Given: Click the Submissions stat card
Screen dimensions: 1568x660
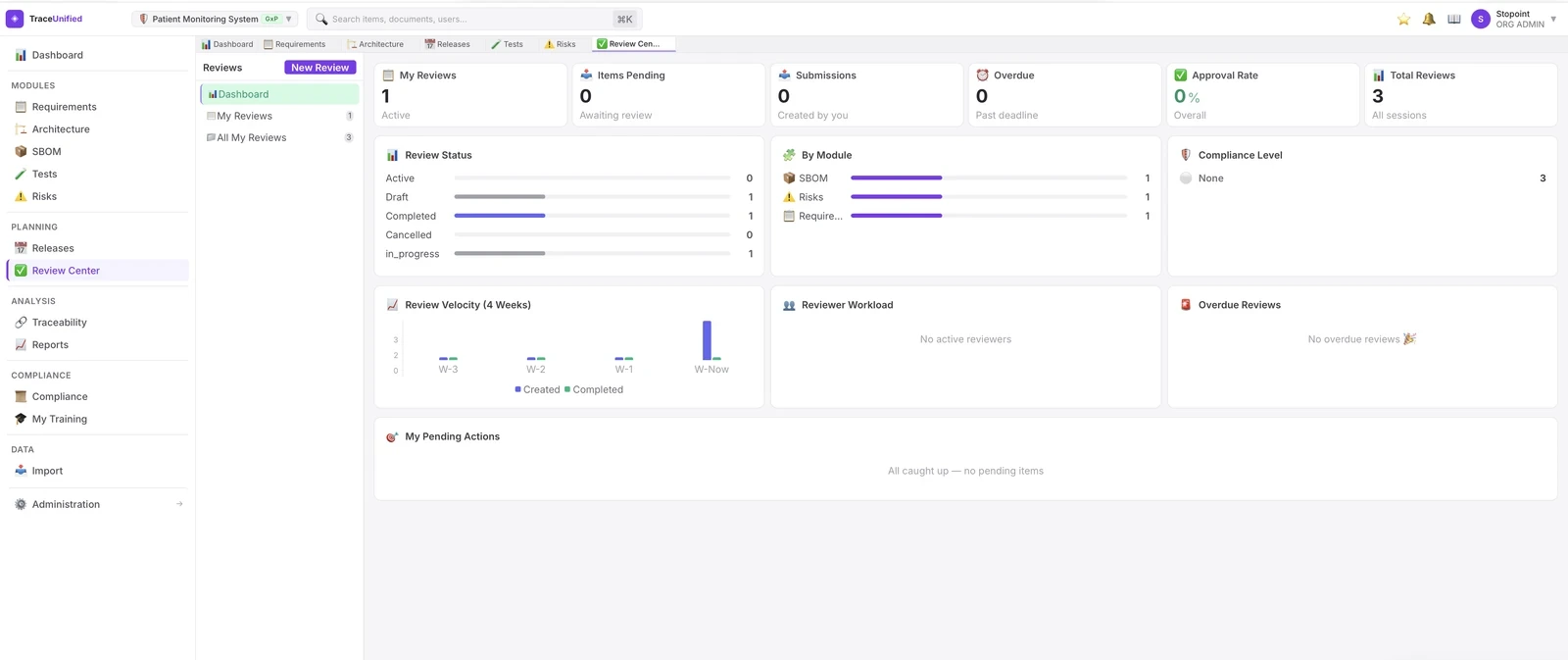Looking at the screenshot, I should click(866, 95).
